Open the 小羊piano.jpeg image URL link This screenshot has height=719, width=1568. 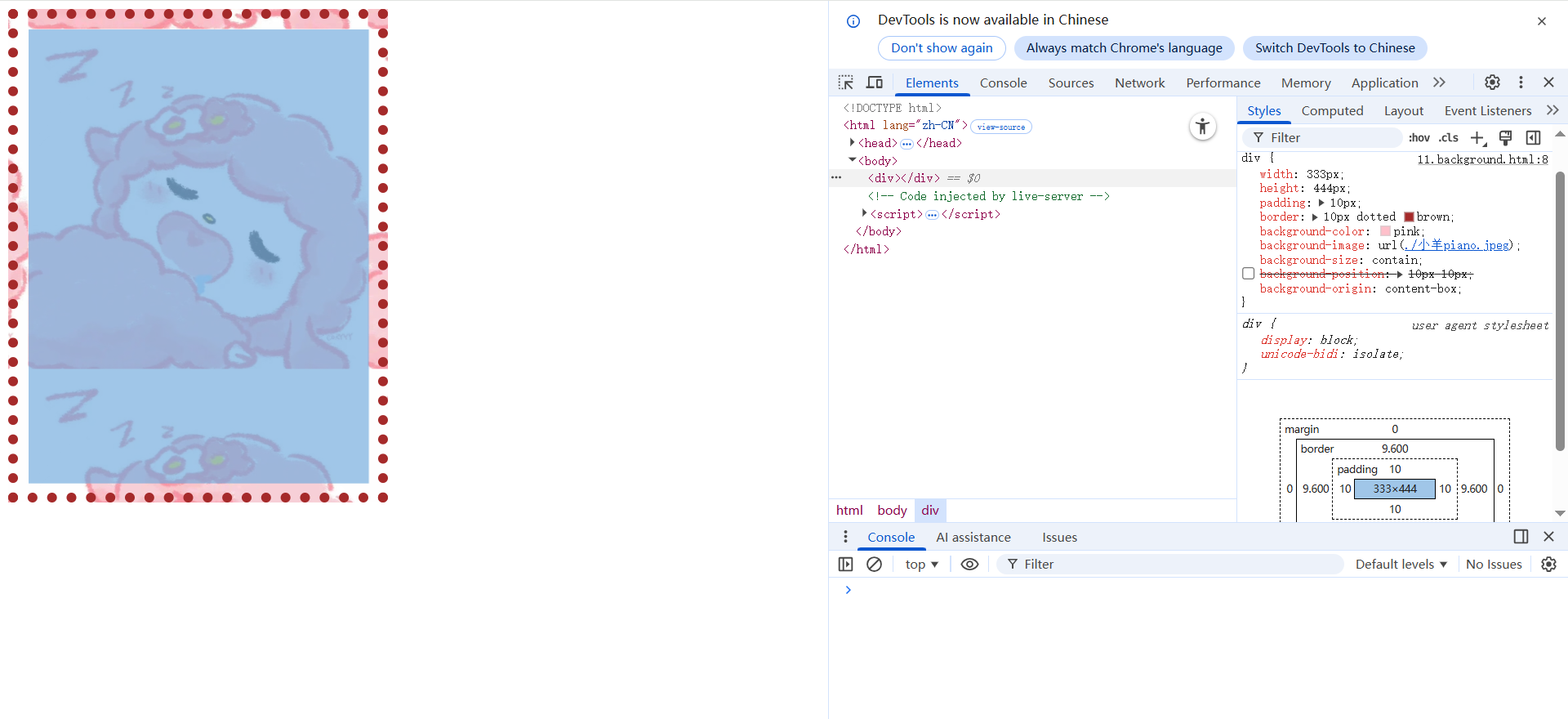(x=1456, y=245)
